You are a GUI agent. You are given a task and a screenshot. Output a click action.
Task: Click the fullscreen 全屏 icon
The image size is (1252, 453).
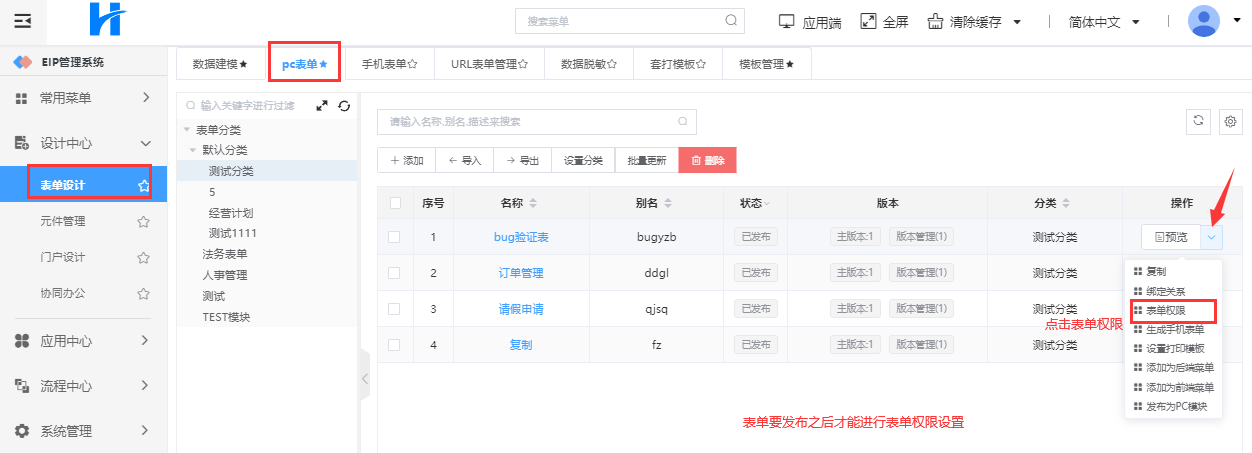pos(868,21)
